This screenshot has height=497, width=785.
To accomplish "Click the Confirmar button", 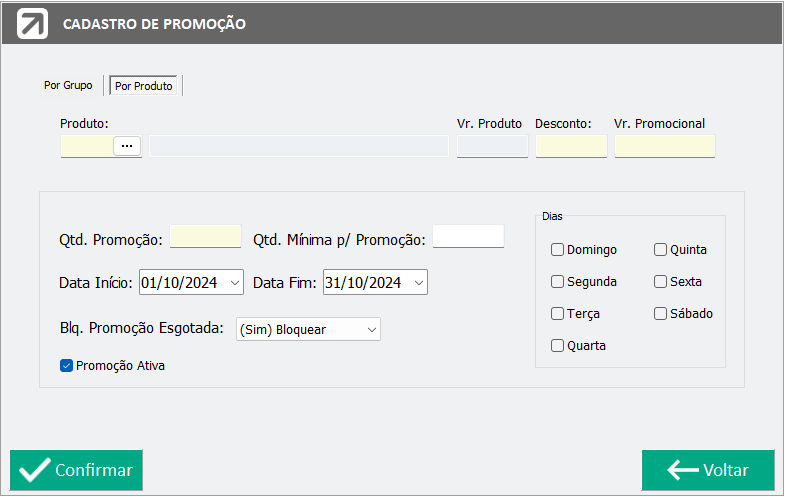I will pos(76,470).
